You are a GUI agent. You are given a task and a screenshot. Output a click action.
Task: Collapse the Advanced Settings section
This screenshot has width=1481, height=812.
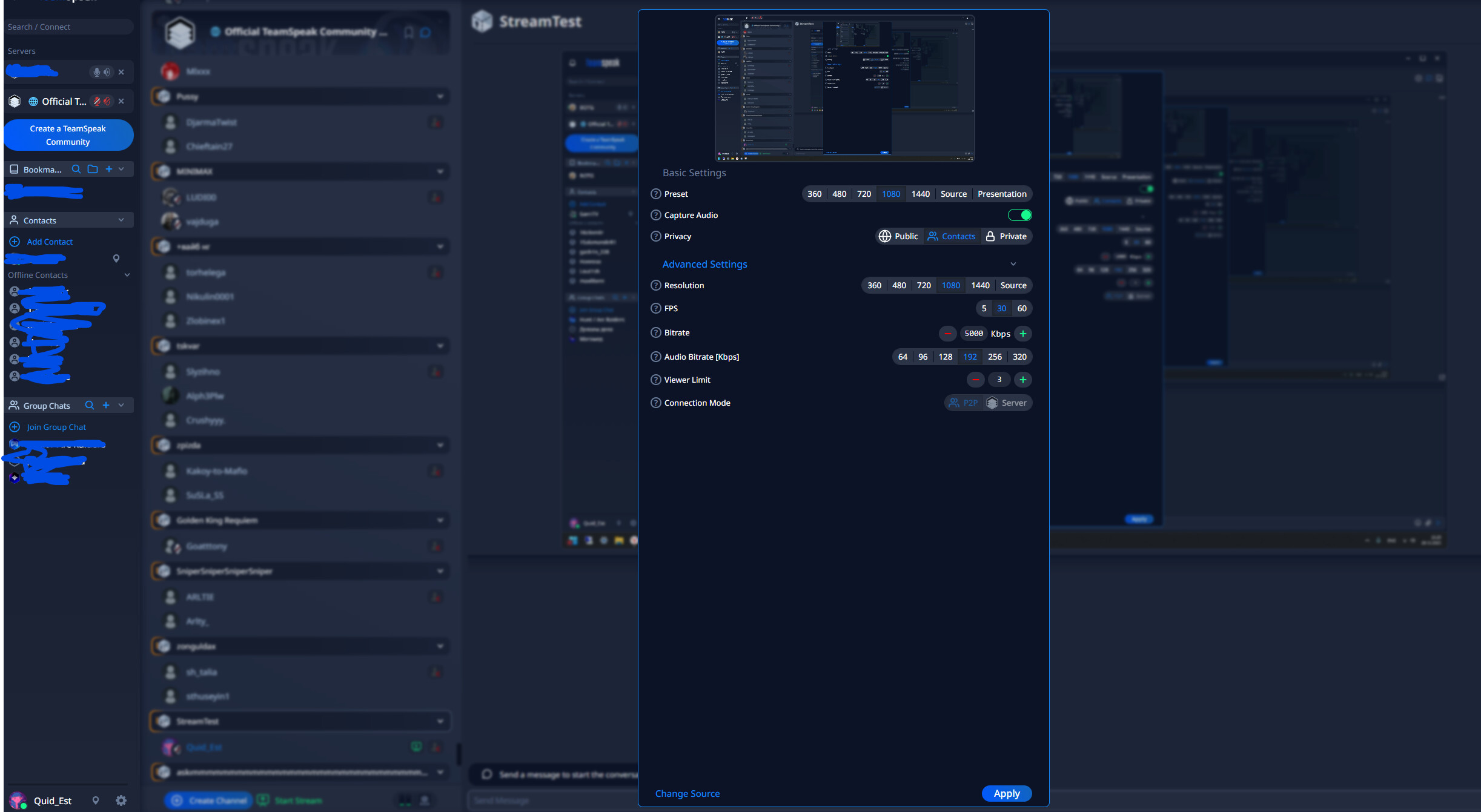pos(1013,264)
